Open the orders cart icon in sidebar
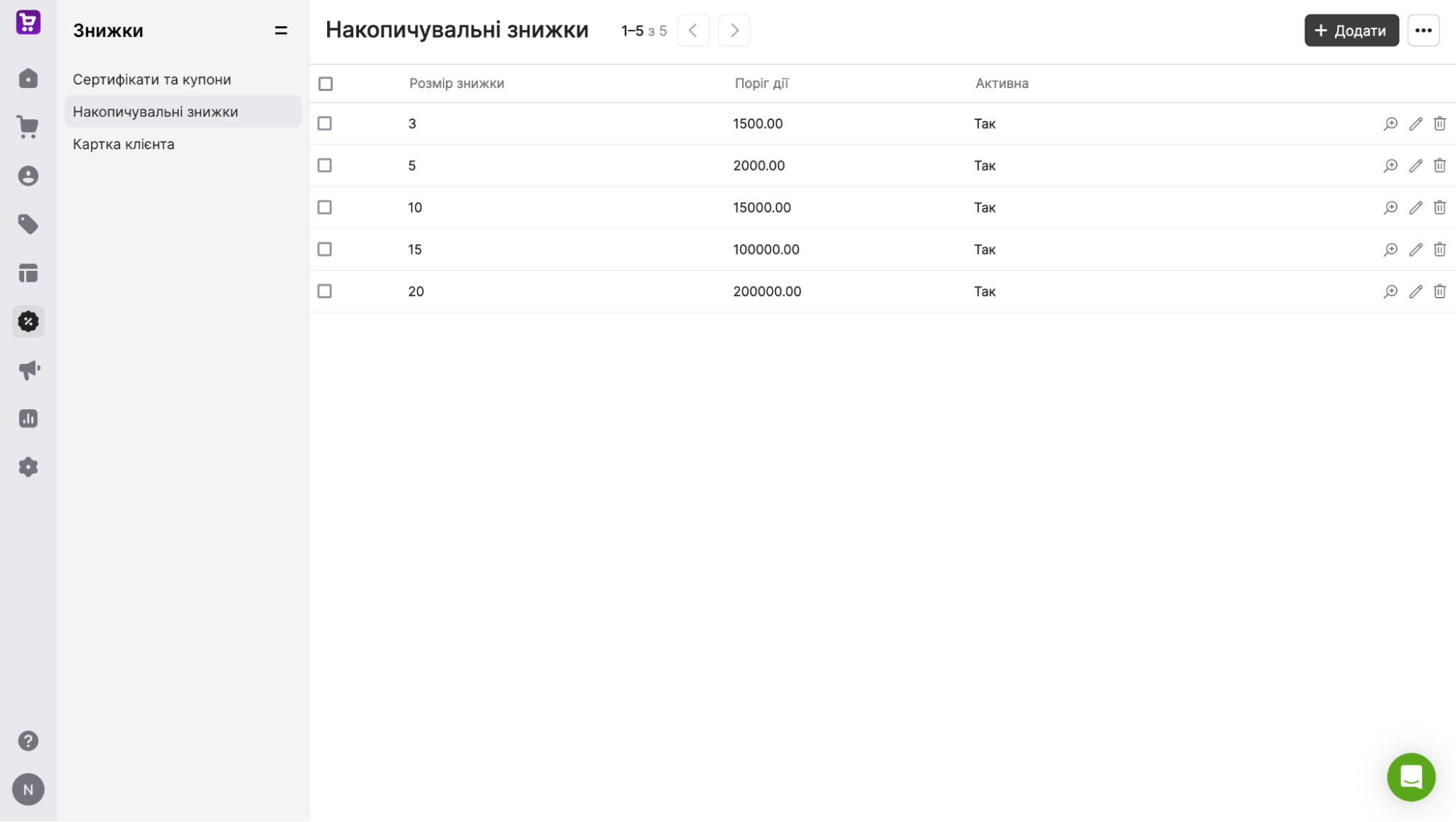 28,127
